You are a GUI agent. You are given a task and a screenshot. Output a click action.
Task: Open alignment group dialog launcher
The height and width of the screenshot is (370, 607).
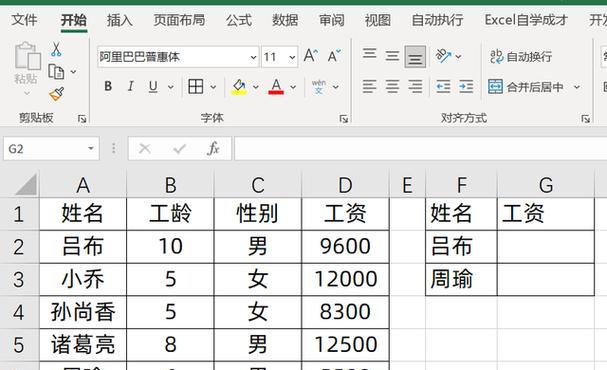[x=585, y=118]
